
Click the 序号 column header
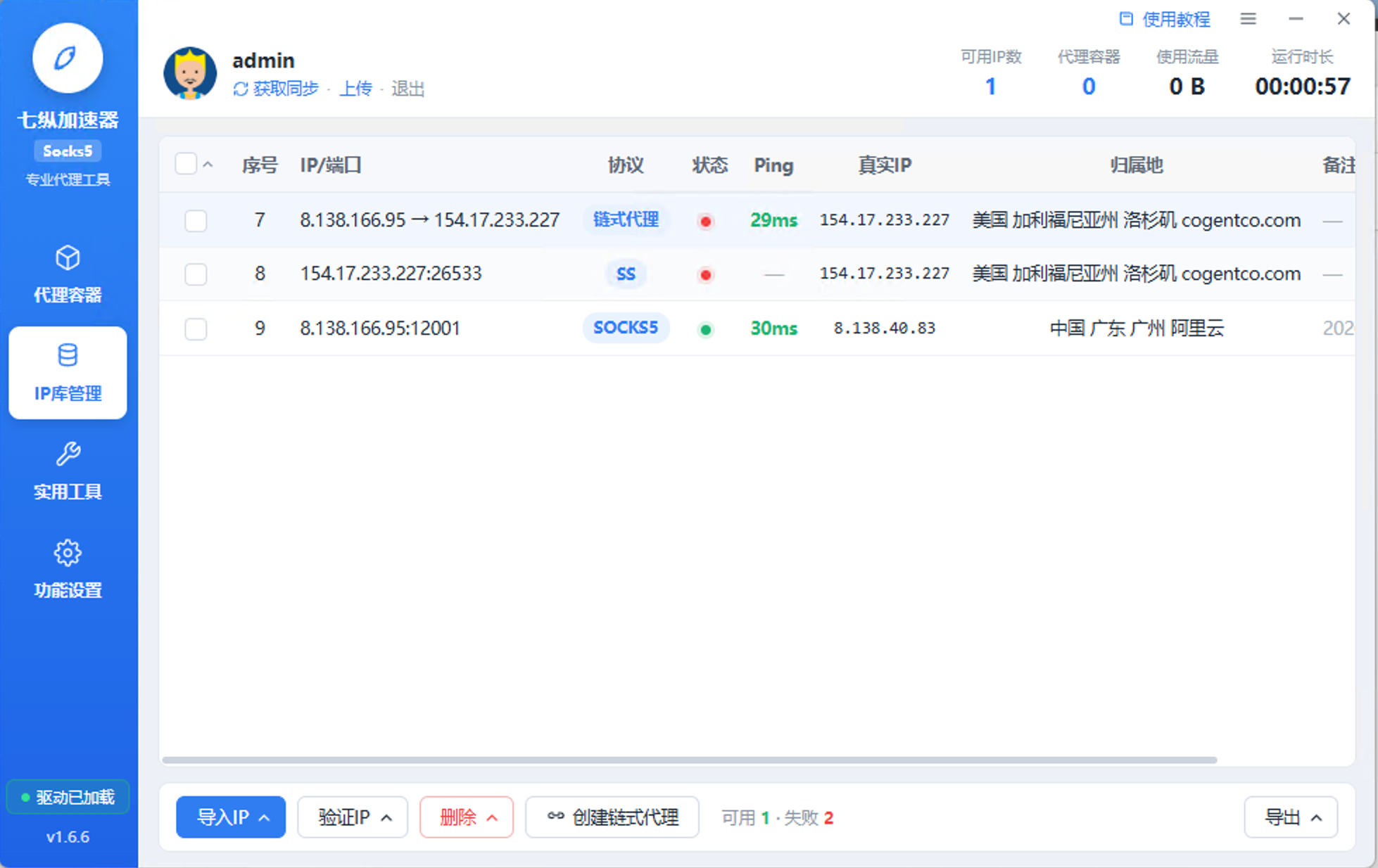click(x=260, y=165)
